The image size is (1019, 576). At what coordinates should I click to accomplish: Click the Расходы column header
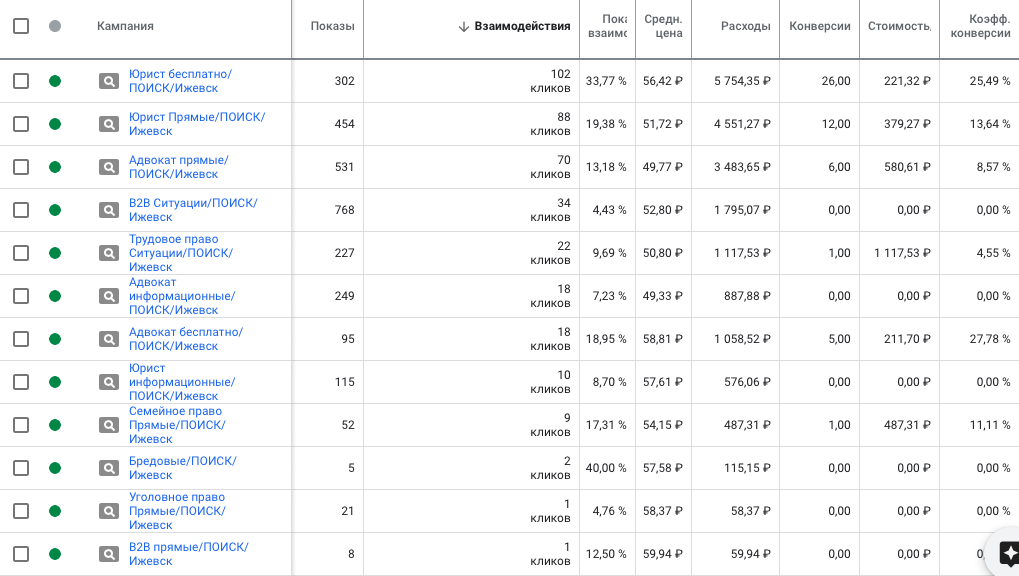coord(745,26)
